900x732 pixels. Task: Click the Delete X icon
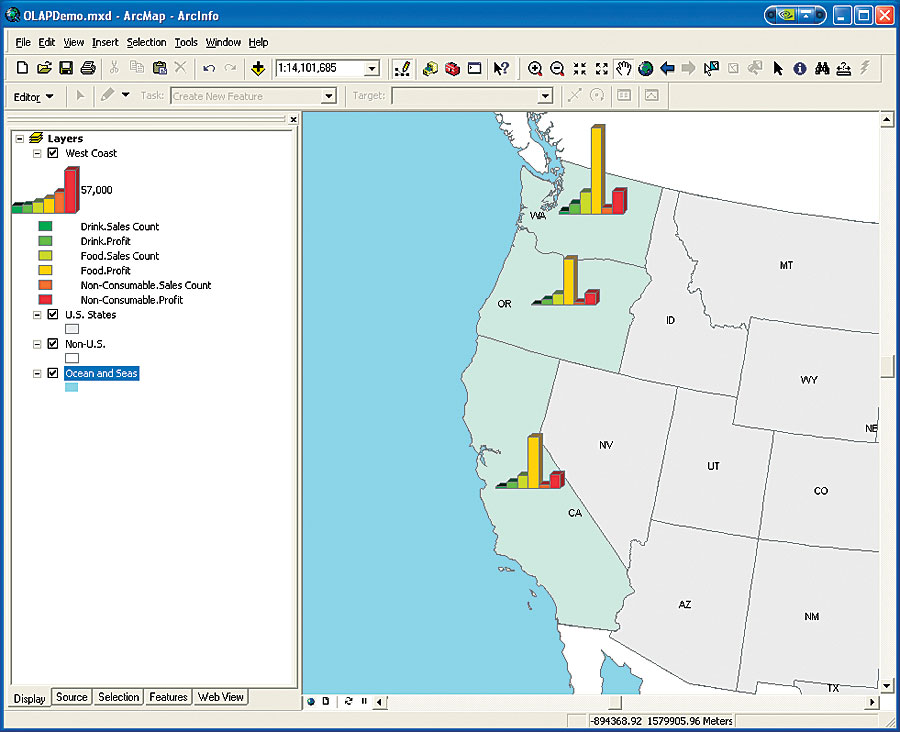click(181, 68)
